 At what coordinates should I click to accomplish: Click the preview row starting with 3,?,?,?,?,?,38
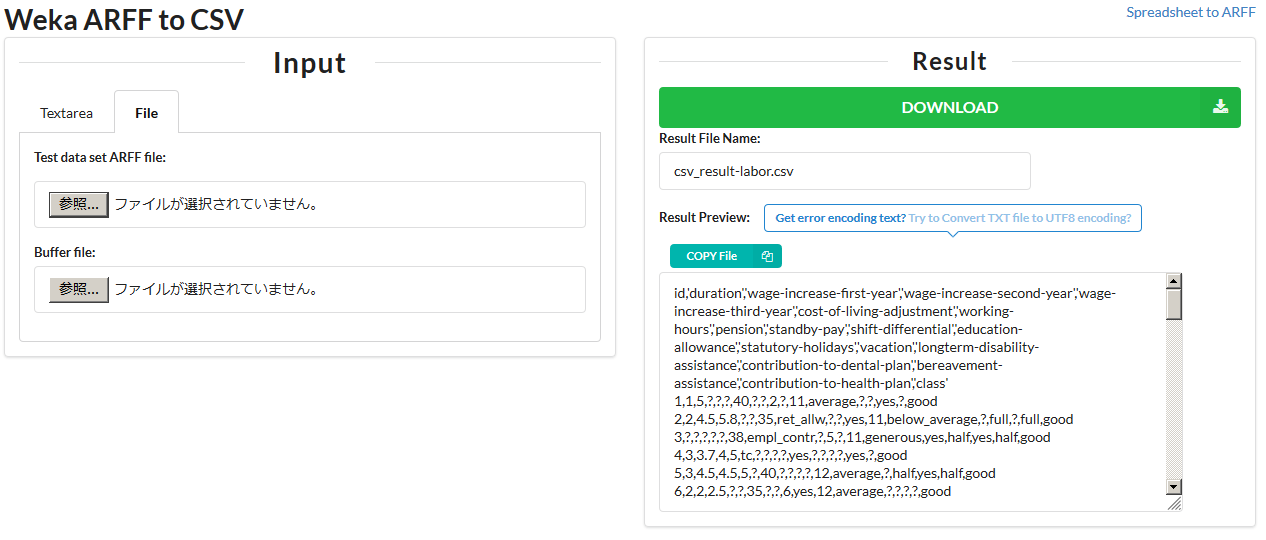click(x=862, y=437)
